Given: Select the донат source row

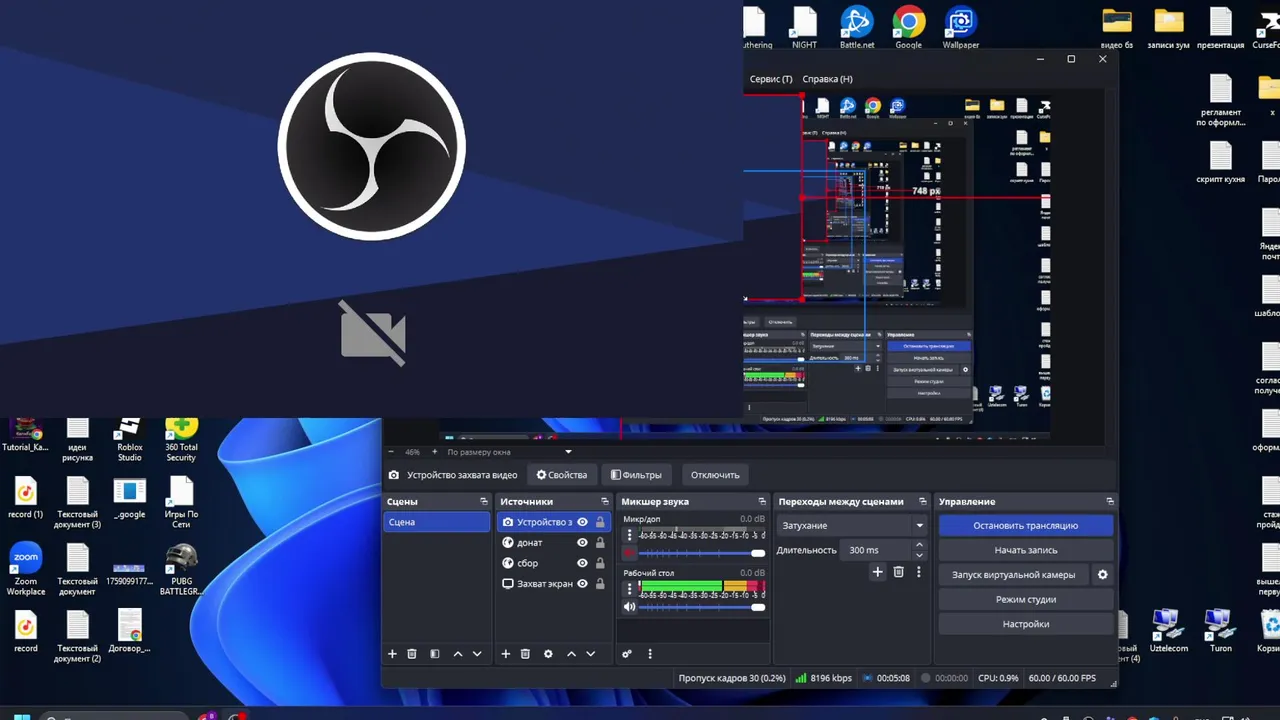Looking at the screenshot, I should click(554, 543).
